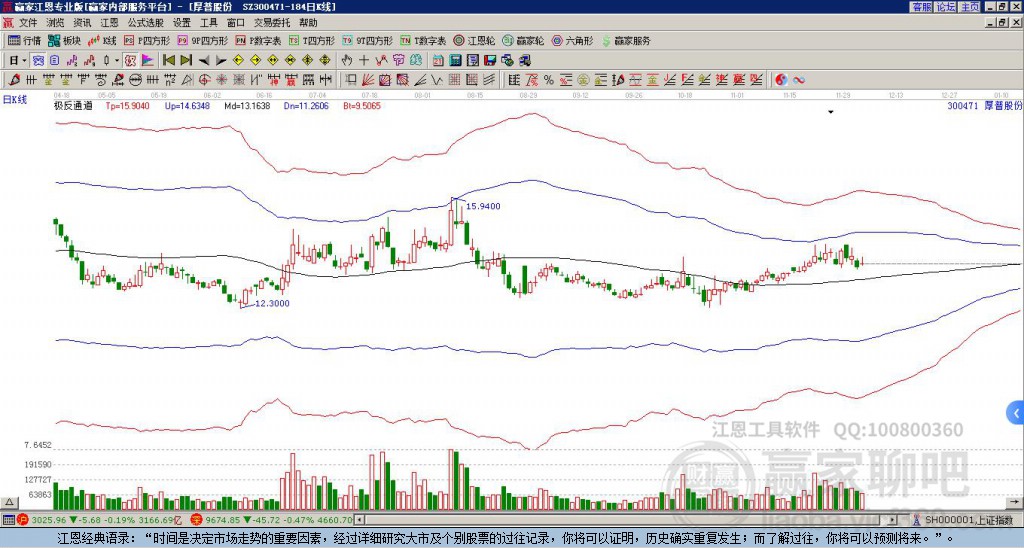Click the 15.9400 high price label
This screenshot has width=1024, height=548.
[483, 206]
